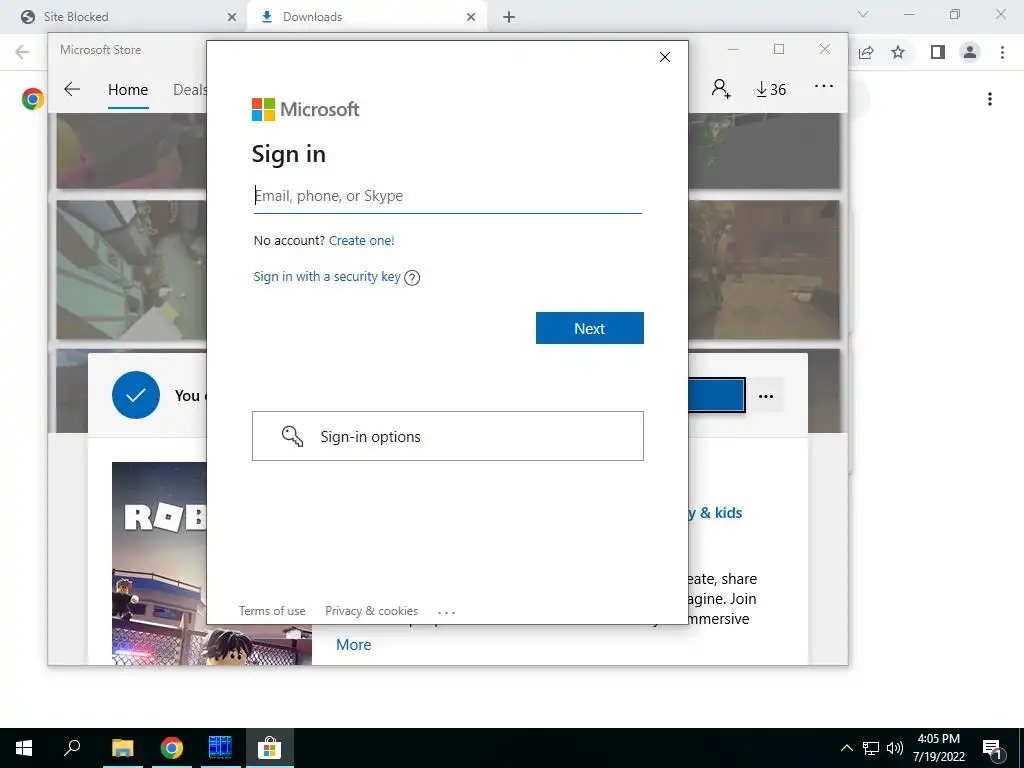The image size is (1024, 768).
Task: Go back in Microsoft Store window
Action: (72, 89)
